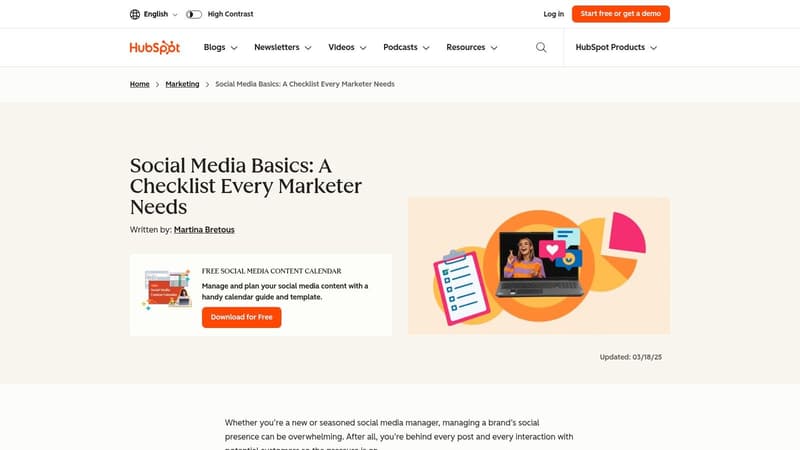Click the Free Social Media Content Calendar heading

tap(271, 271)
